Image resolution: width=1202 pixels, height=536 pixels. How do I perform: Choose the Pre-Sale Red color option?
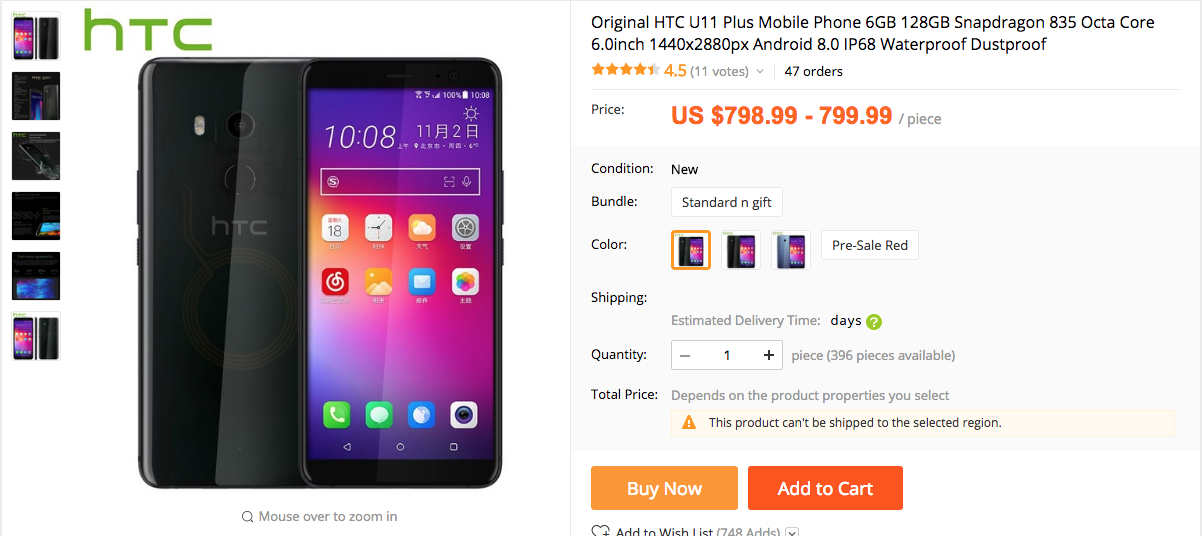click(870, 245)
